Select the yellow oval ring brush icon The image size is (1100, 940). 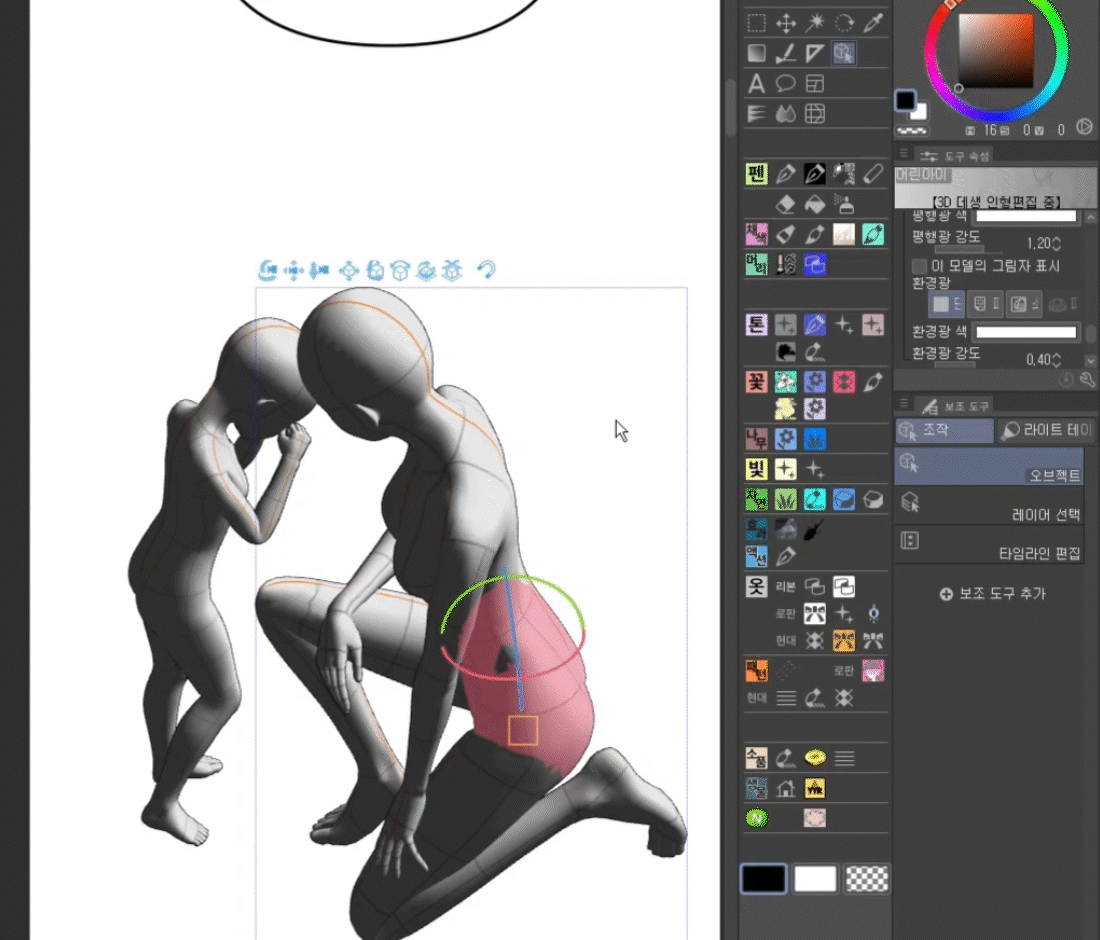coord(815,758)
